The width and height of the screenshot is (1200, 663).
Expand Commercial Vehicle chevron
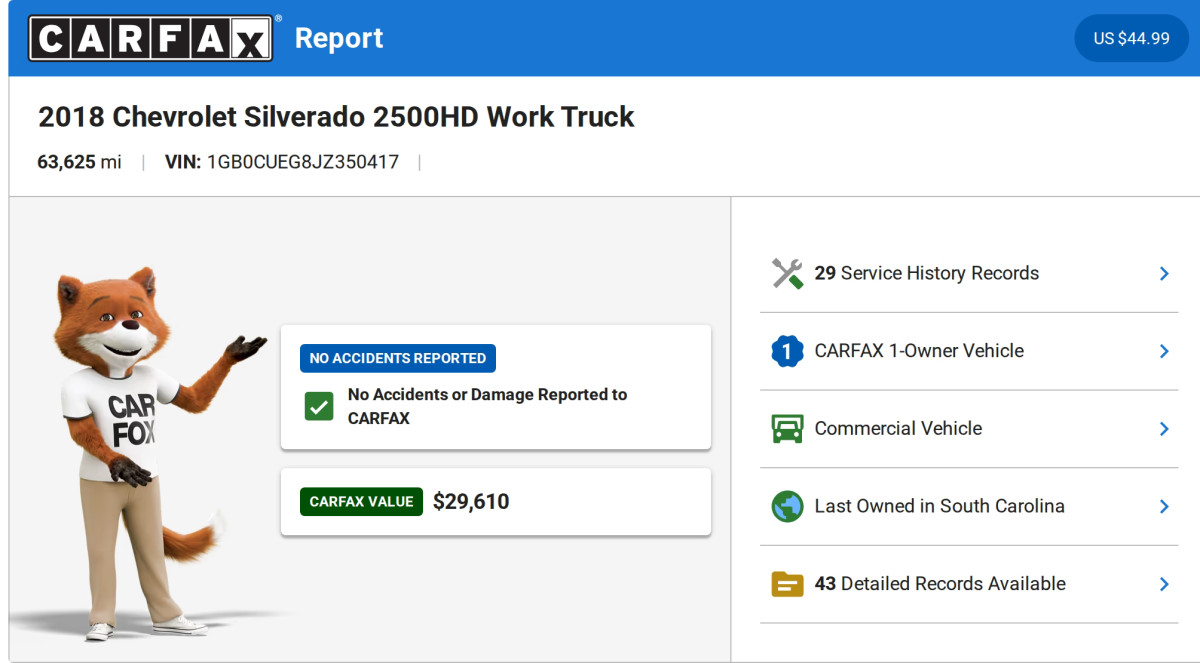[1164, 428]
